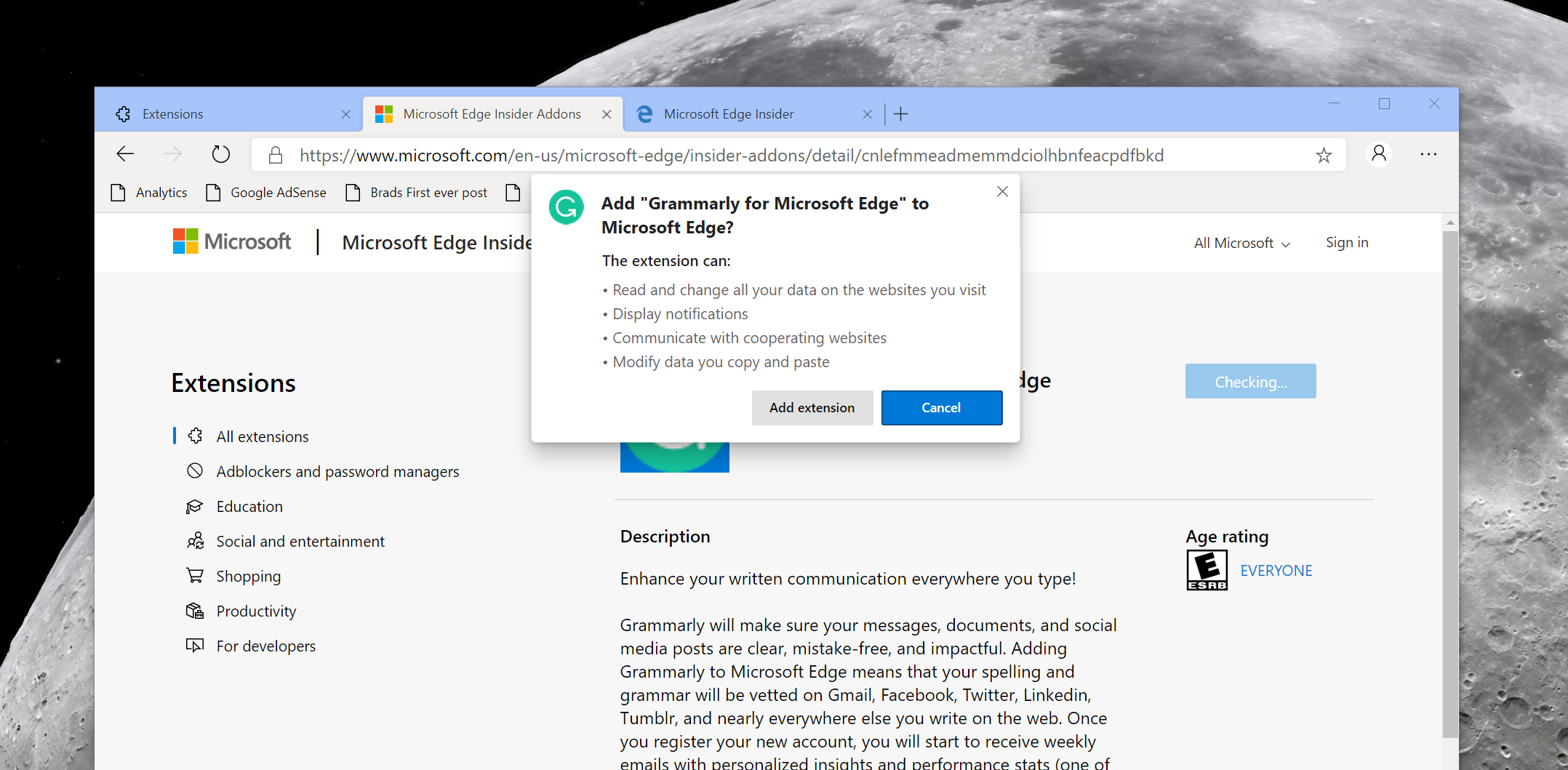Click the Sign in link

click(1347, 242)
